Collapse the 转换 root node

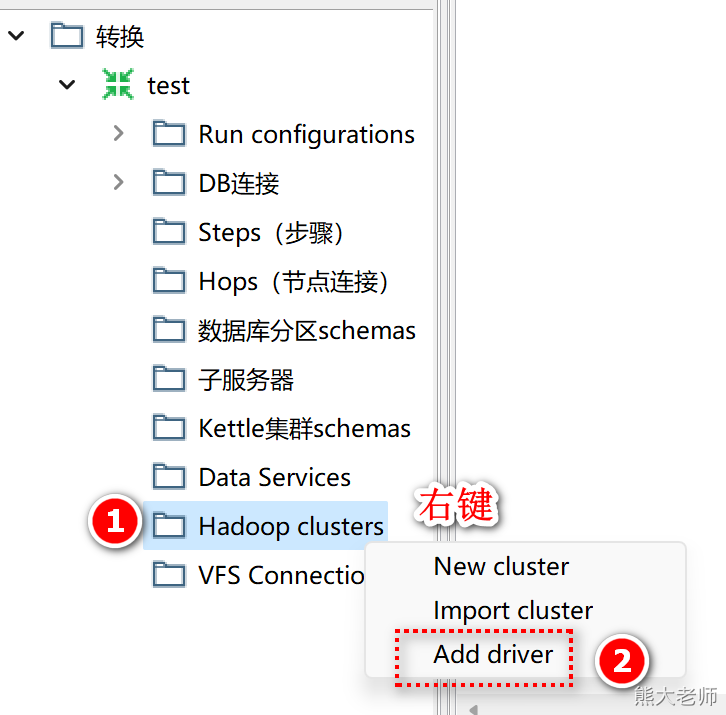[x=16, y=35]
